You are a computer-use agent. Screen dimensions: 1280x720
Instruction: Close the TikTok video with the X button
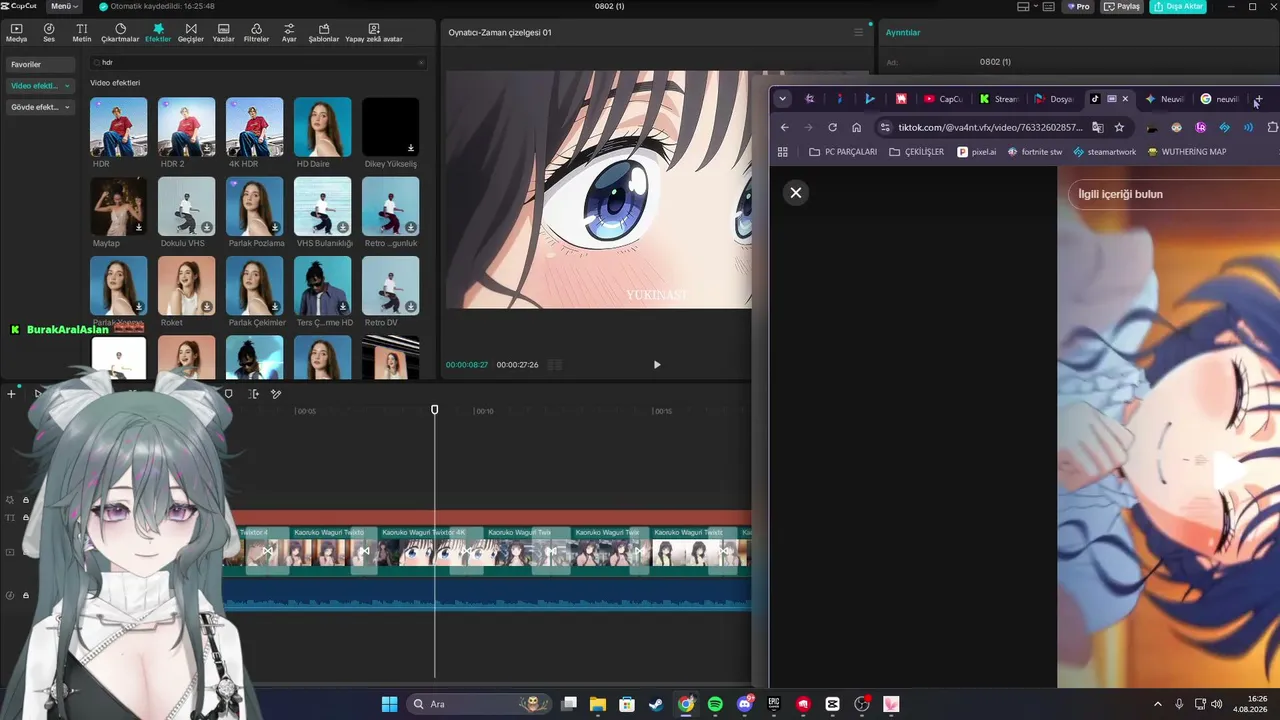tap(796, 193)
